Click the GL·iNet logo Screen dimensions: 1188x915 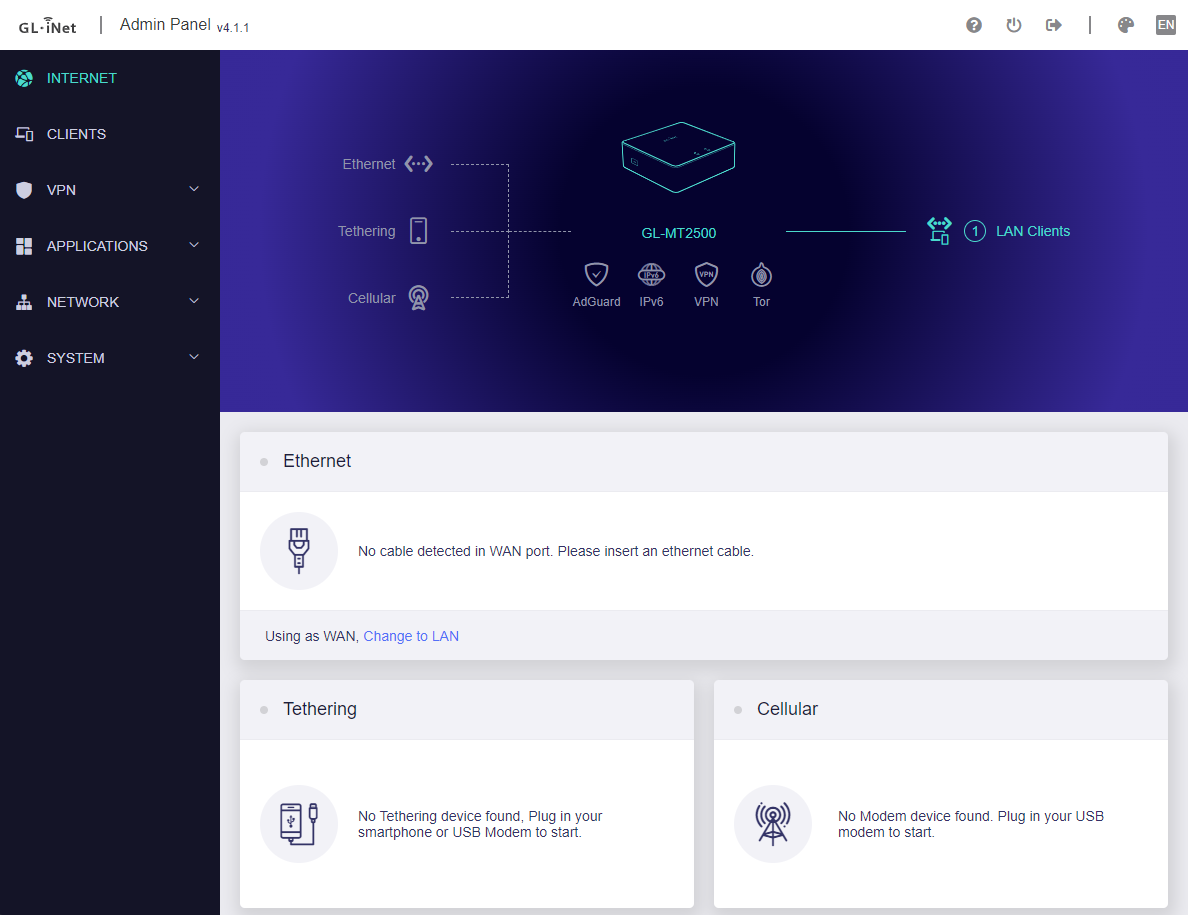point(48,27)
